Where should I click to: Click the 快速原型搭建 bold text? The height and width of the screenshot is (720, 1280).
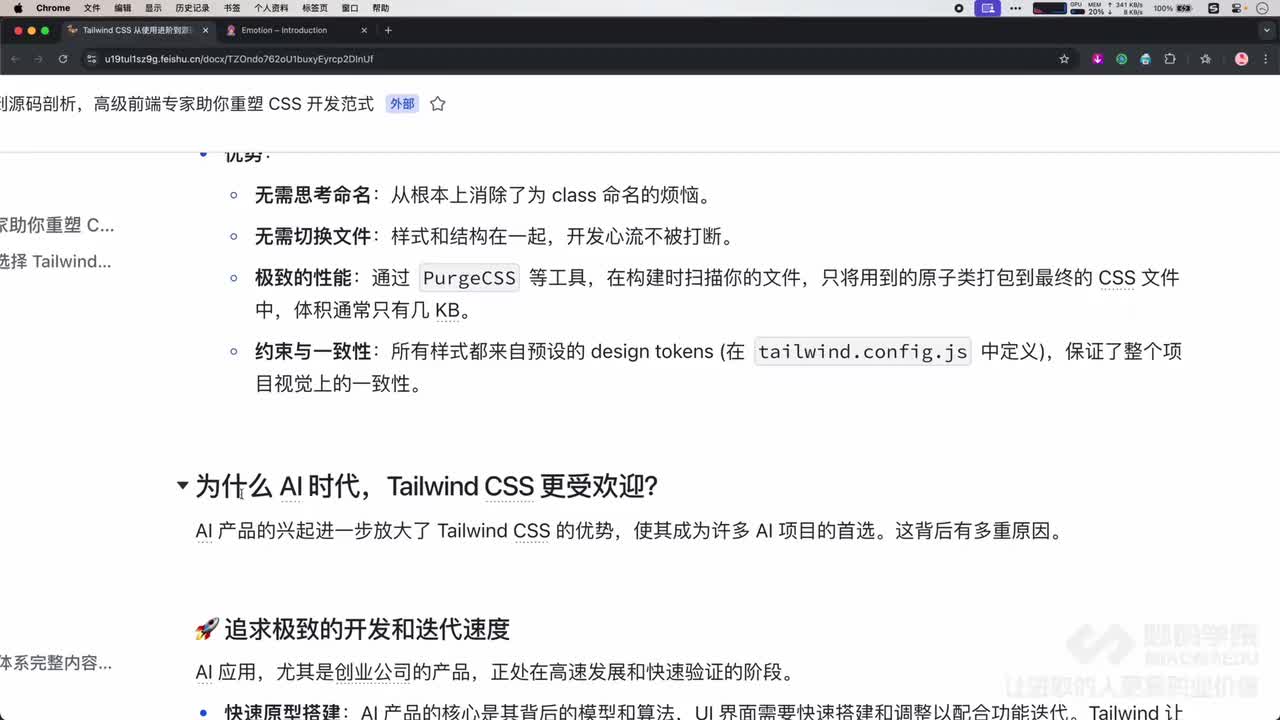pyautogui.click(x=283, y=712)
